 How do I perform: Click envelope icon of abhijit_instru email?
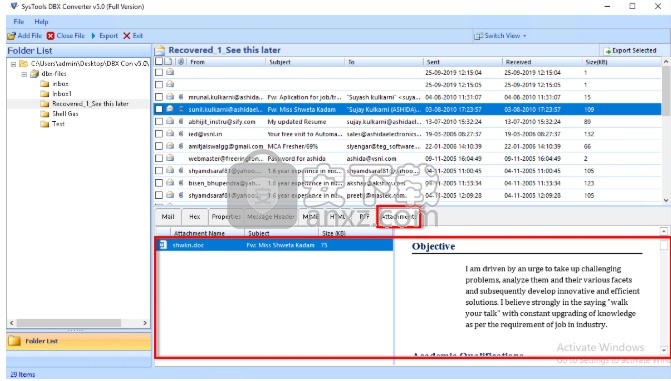point(170,122)
